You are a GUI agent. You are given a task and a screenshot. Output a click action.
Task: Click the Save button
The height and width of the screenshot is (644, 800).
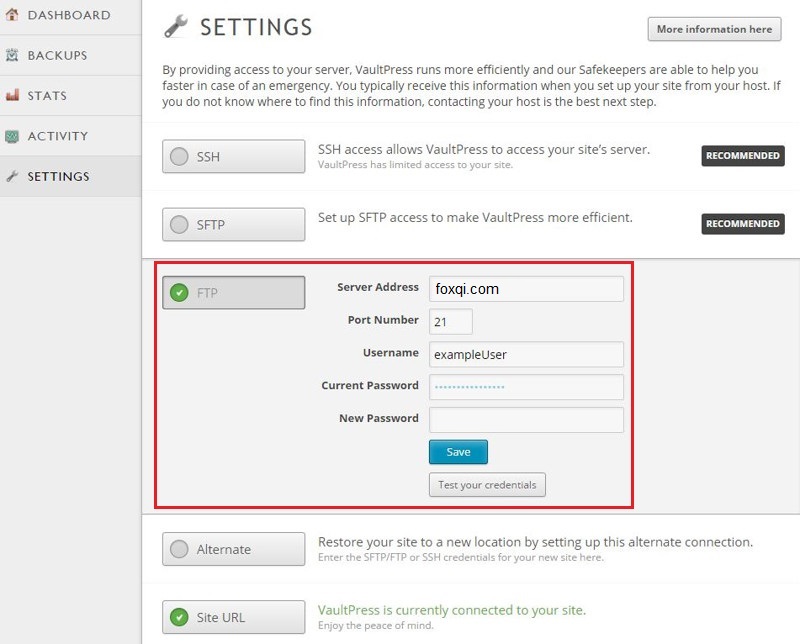[x=458, y=452]
